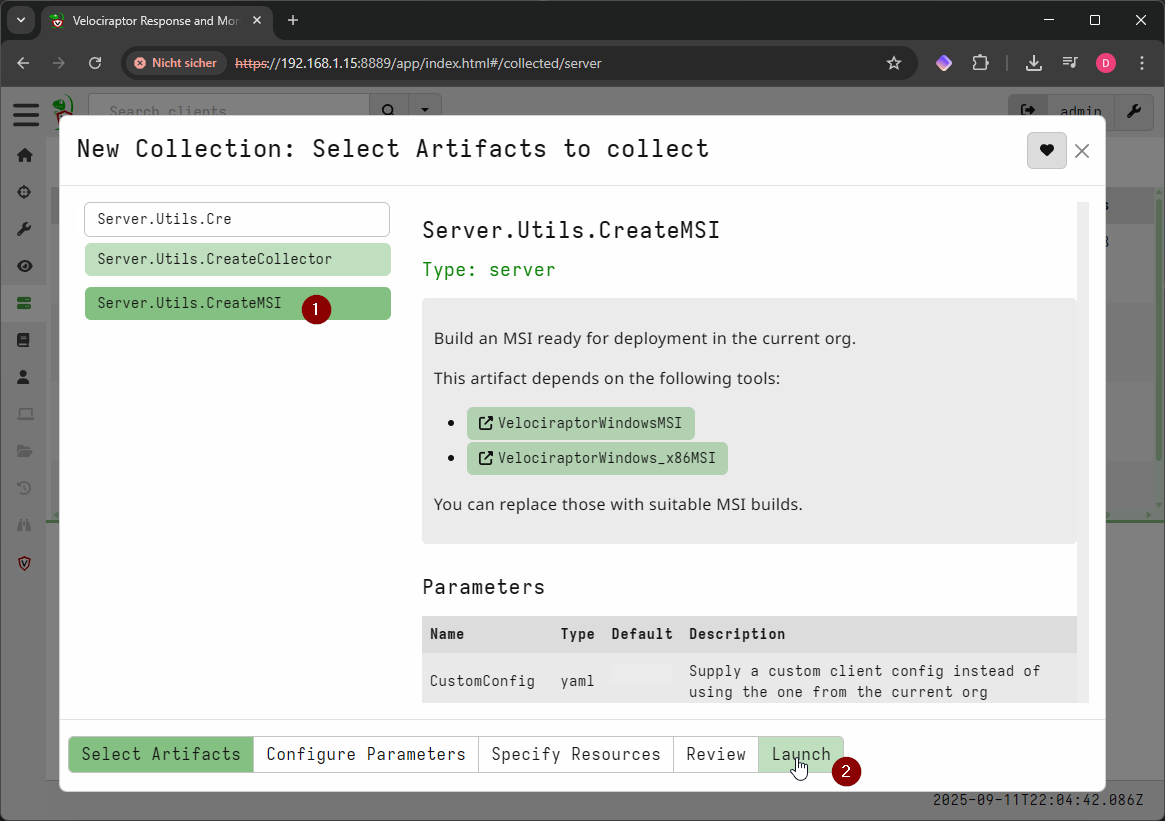Close the New Collection dialog
The width and height of the screenshot is (1165, 821).
1082,151
